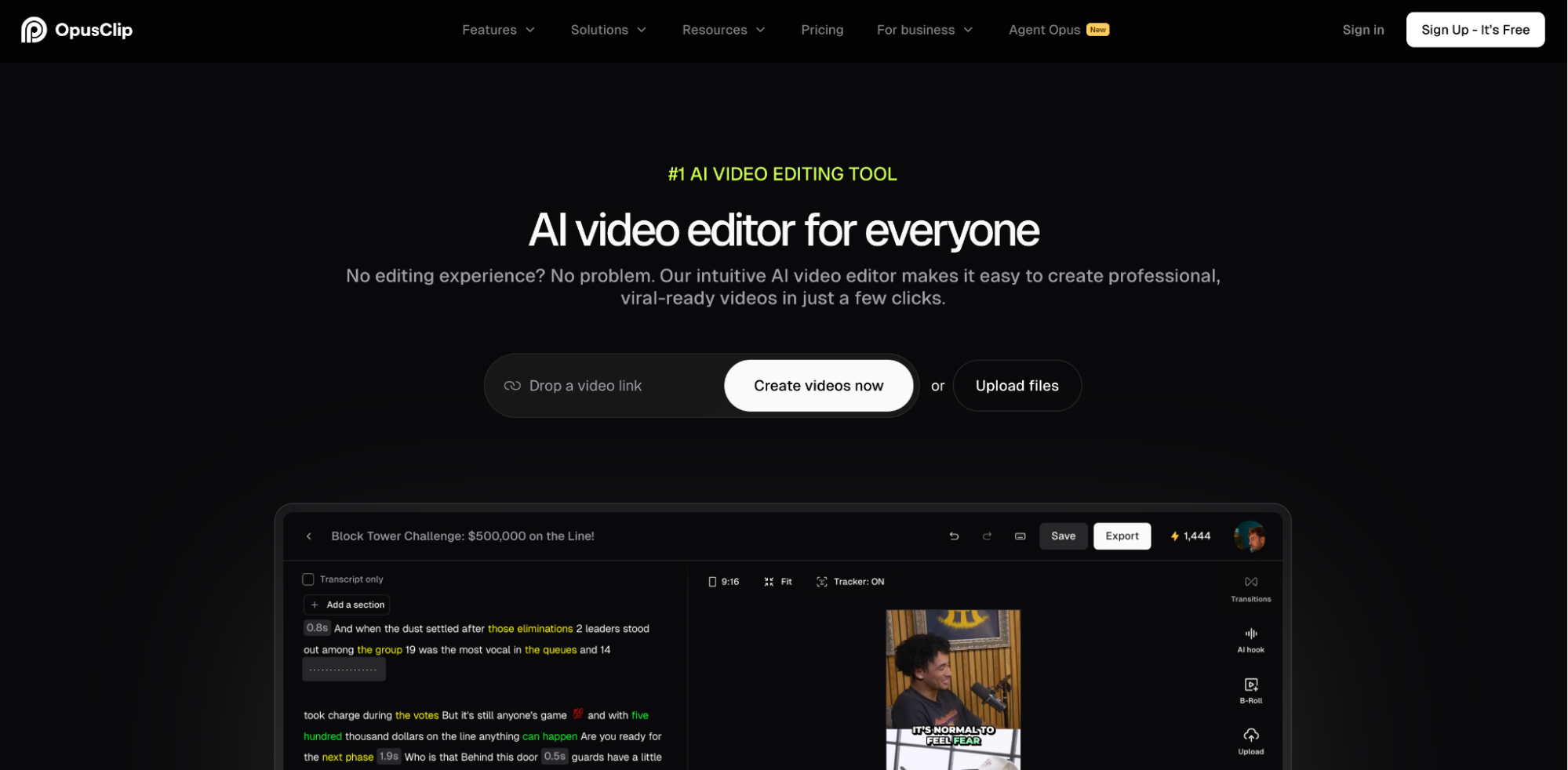Open the Pricing page
The height and width of the screenshot is (770, 1568).
point(822,30)
